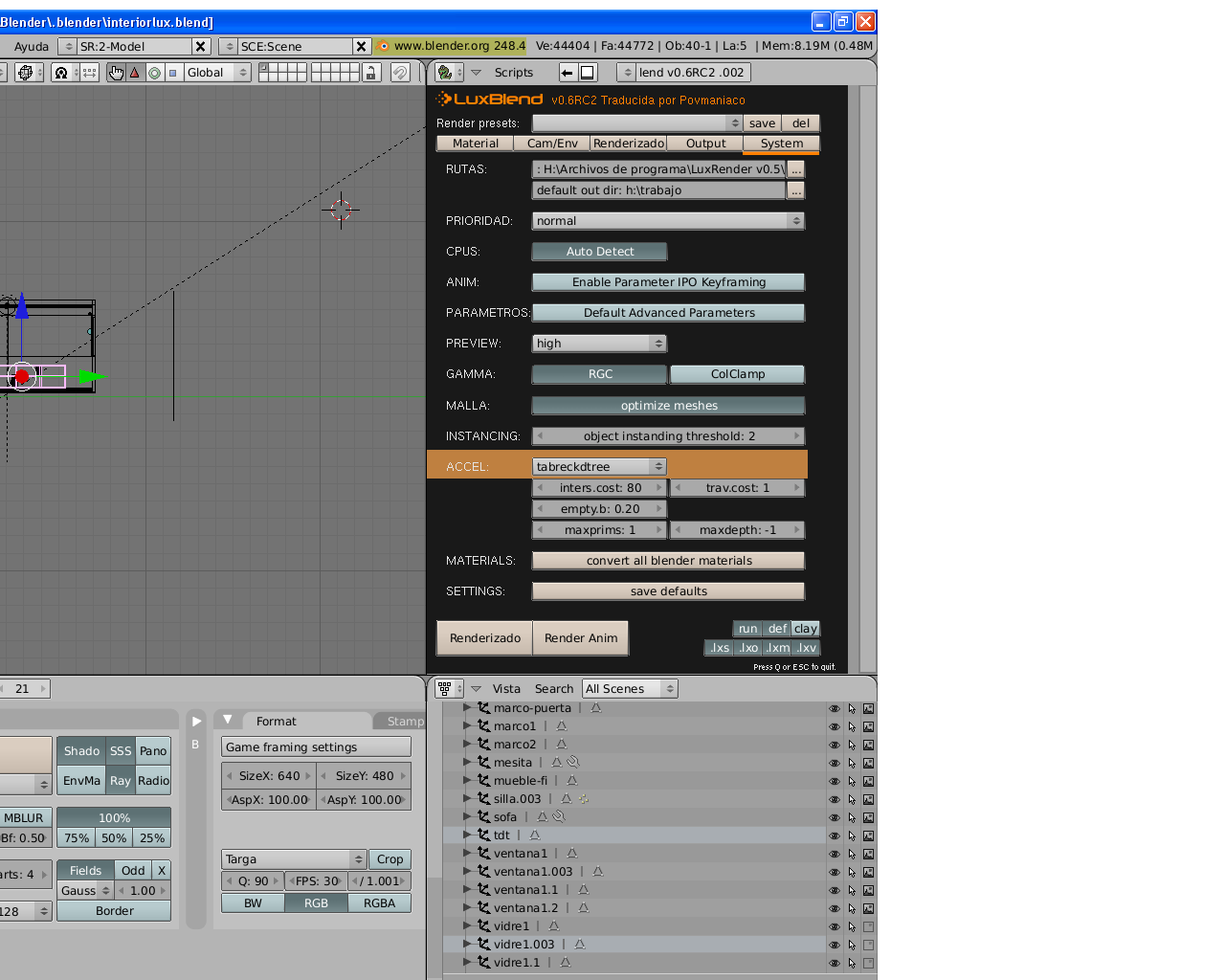Click the Render Anim button
Viewport: 1225px width, 980px height.
pos(581,638)
